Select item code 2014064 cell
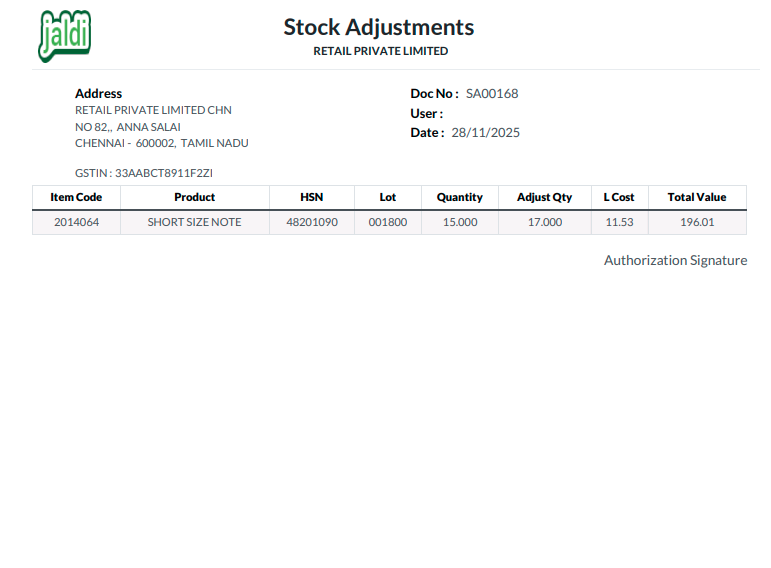Image resolution: width=771 pixels, height=568 pixels. 76,222
